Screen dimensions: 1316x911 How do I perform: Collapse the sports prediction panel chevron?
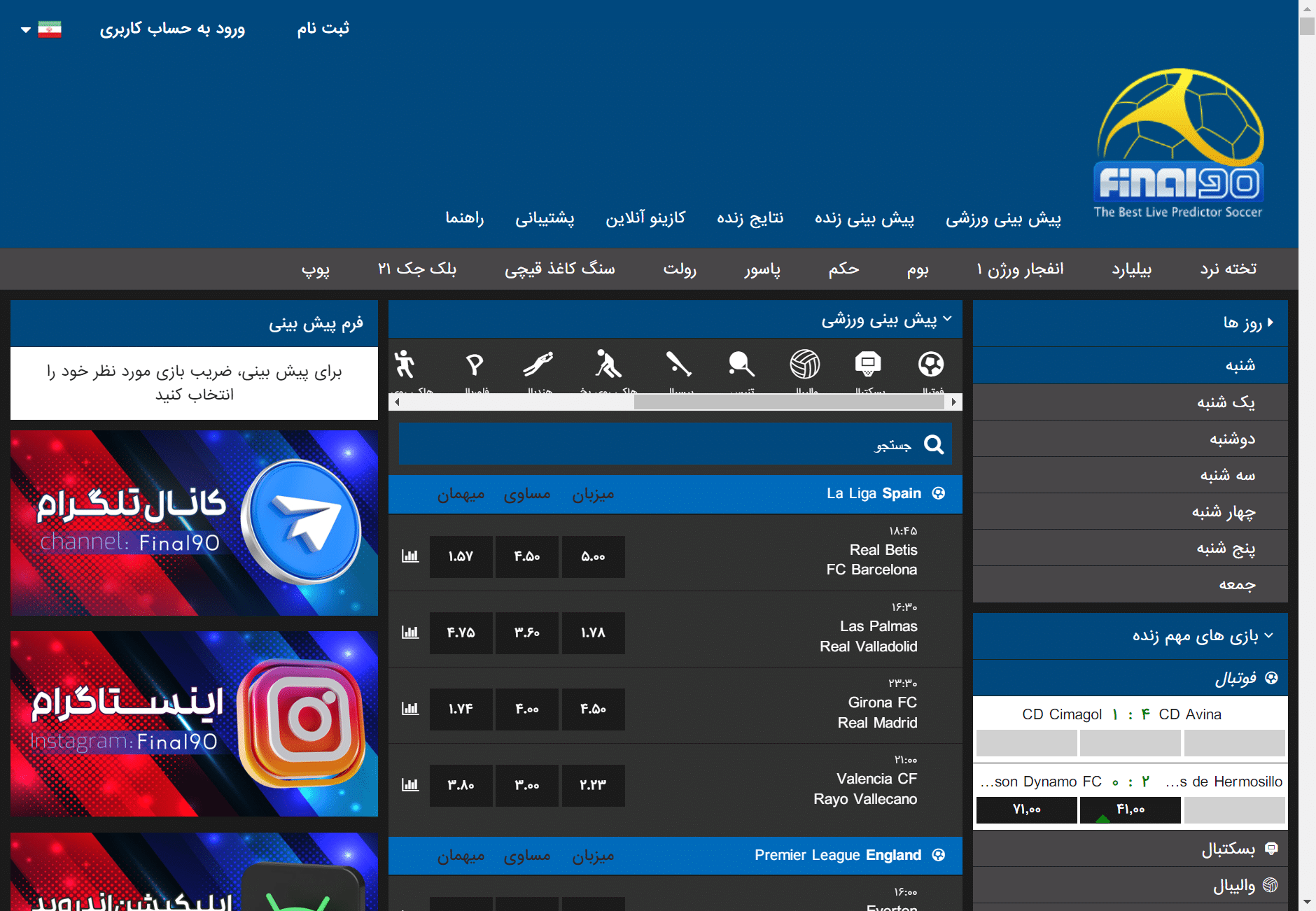[947, 319]
